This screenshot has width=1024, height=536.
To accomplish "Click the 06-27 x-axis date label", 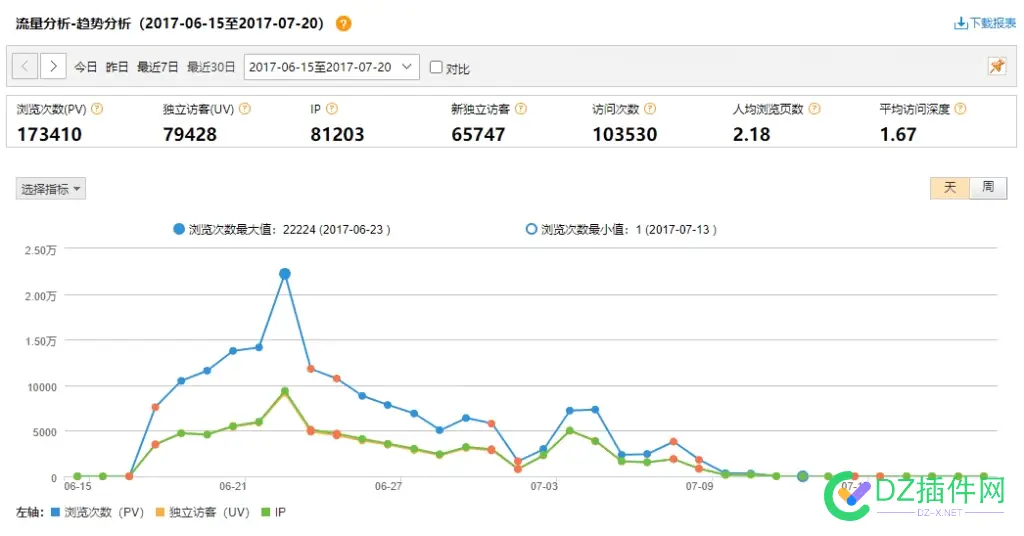I will point(389,486).
